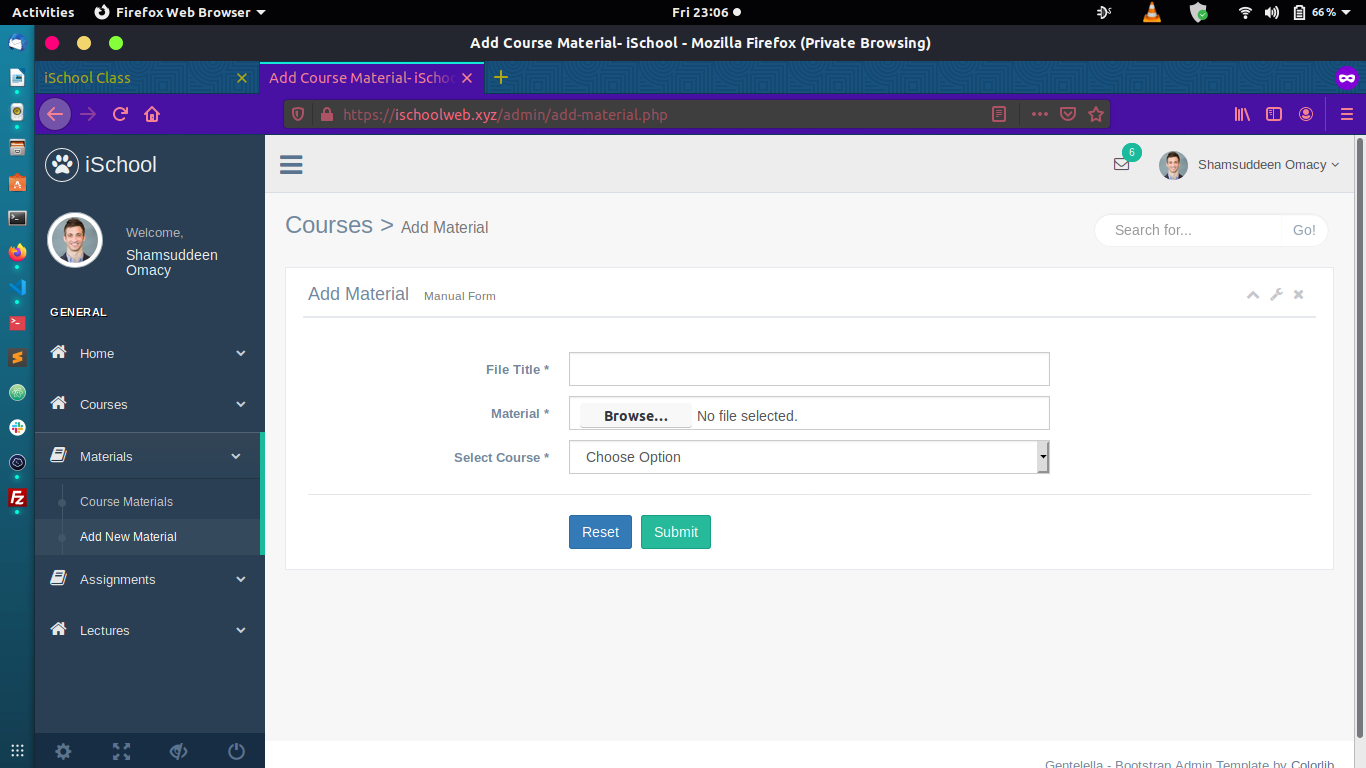Browse for a material file

tap(636, 416)
